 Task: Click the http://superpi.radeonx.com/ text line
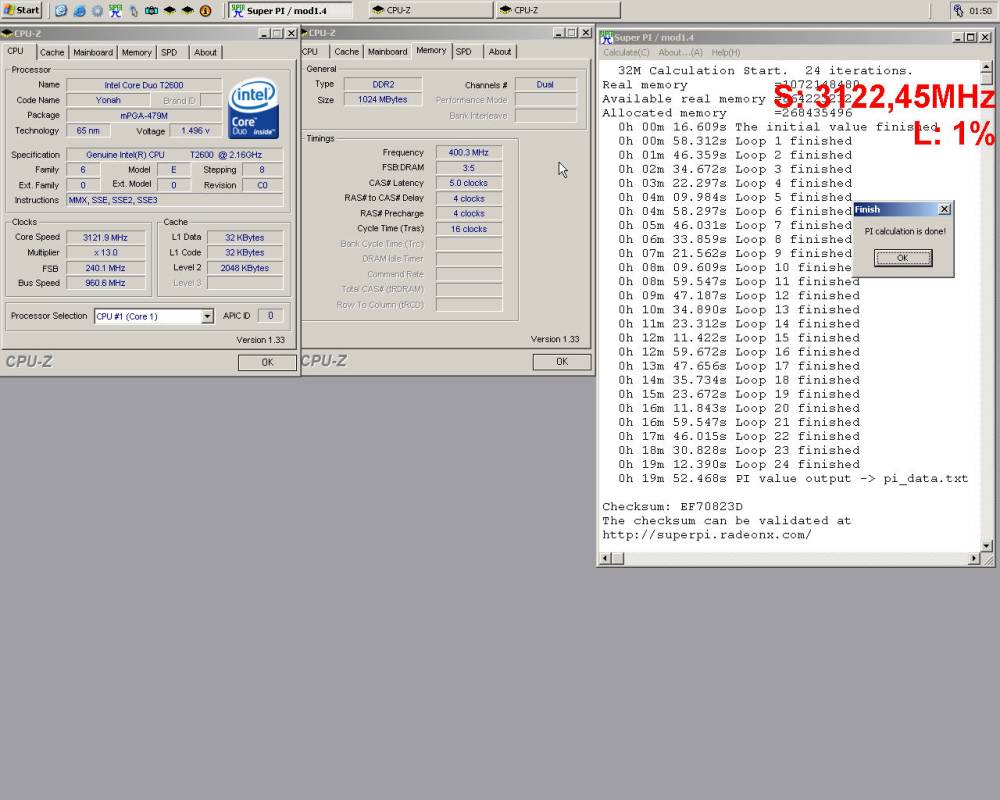coord(707,535)
